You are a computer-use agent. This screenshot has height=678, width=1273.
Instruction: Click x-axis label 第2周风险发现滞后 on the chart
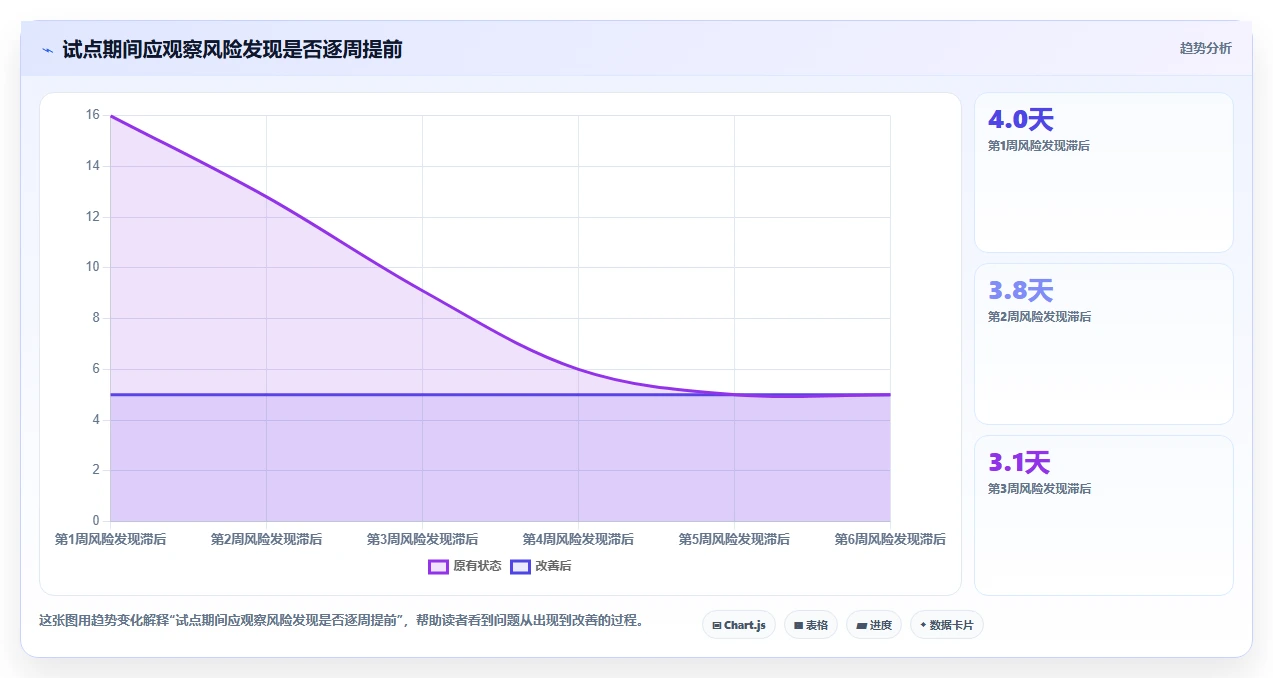(x=266, y=539)
